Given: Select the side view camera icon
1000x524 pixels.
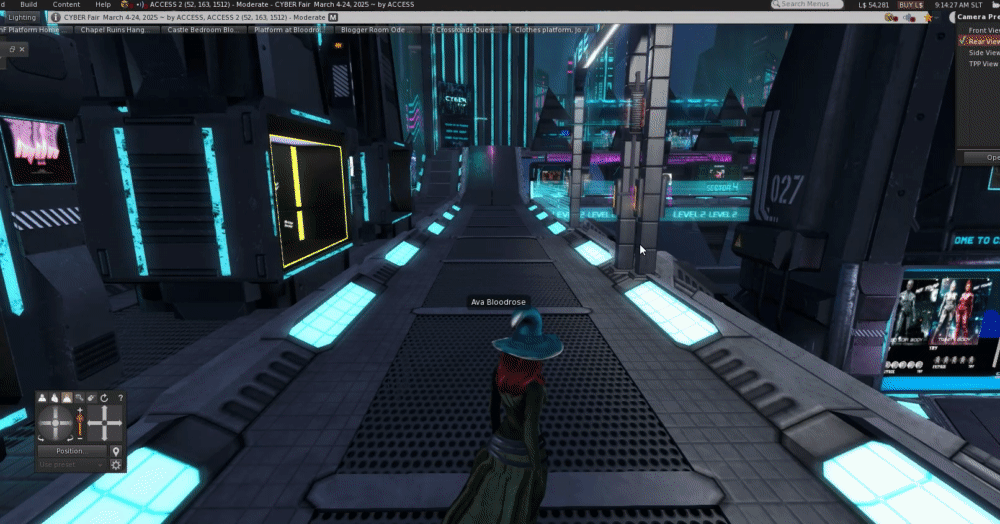Looking at the screenshot, I should point(54,398).
